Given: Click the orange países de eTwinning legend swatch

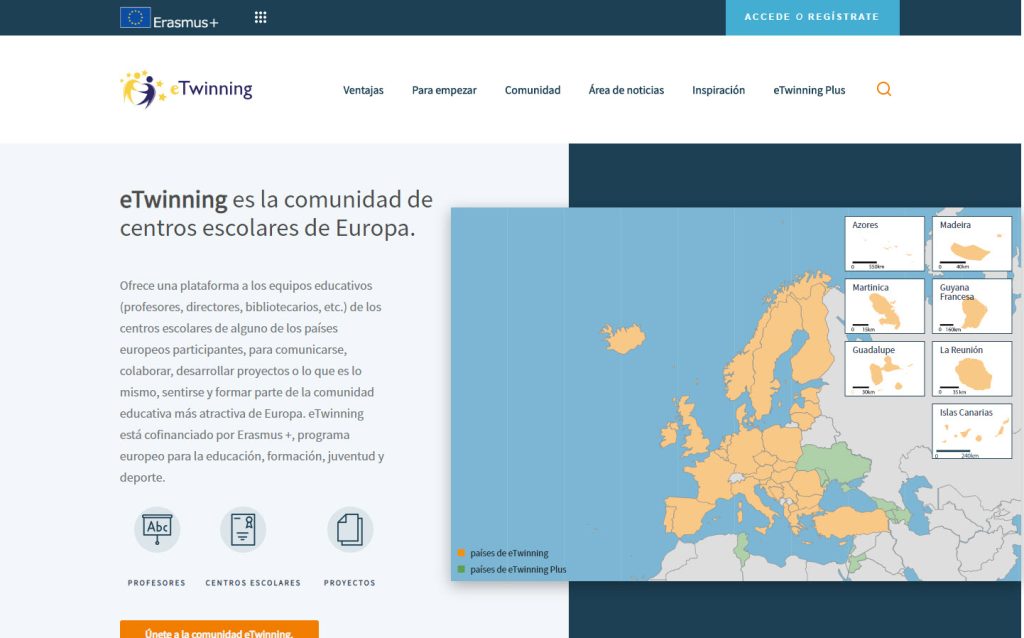Looking at the screenshot, I should (x=461, y=553).
